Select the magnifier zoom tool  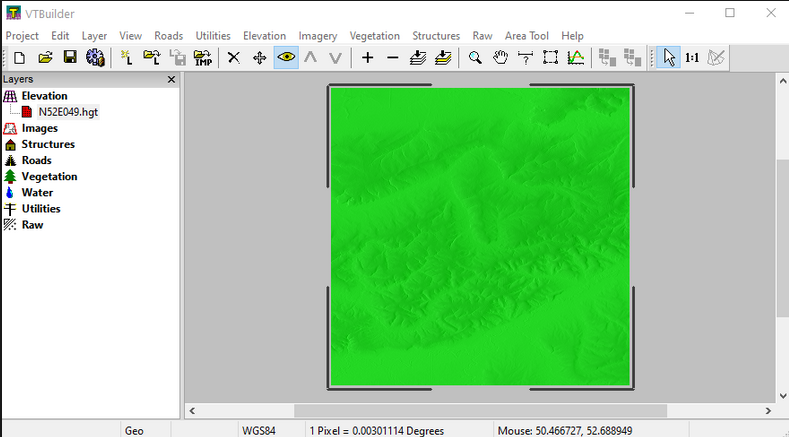476,58
